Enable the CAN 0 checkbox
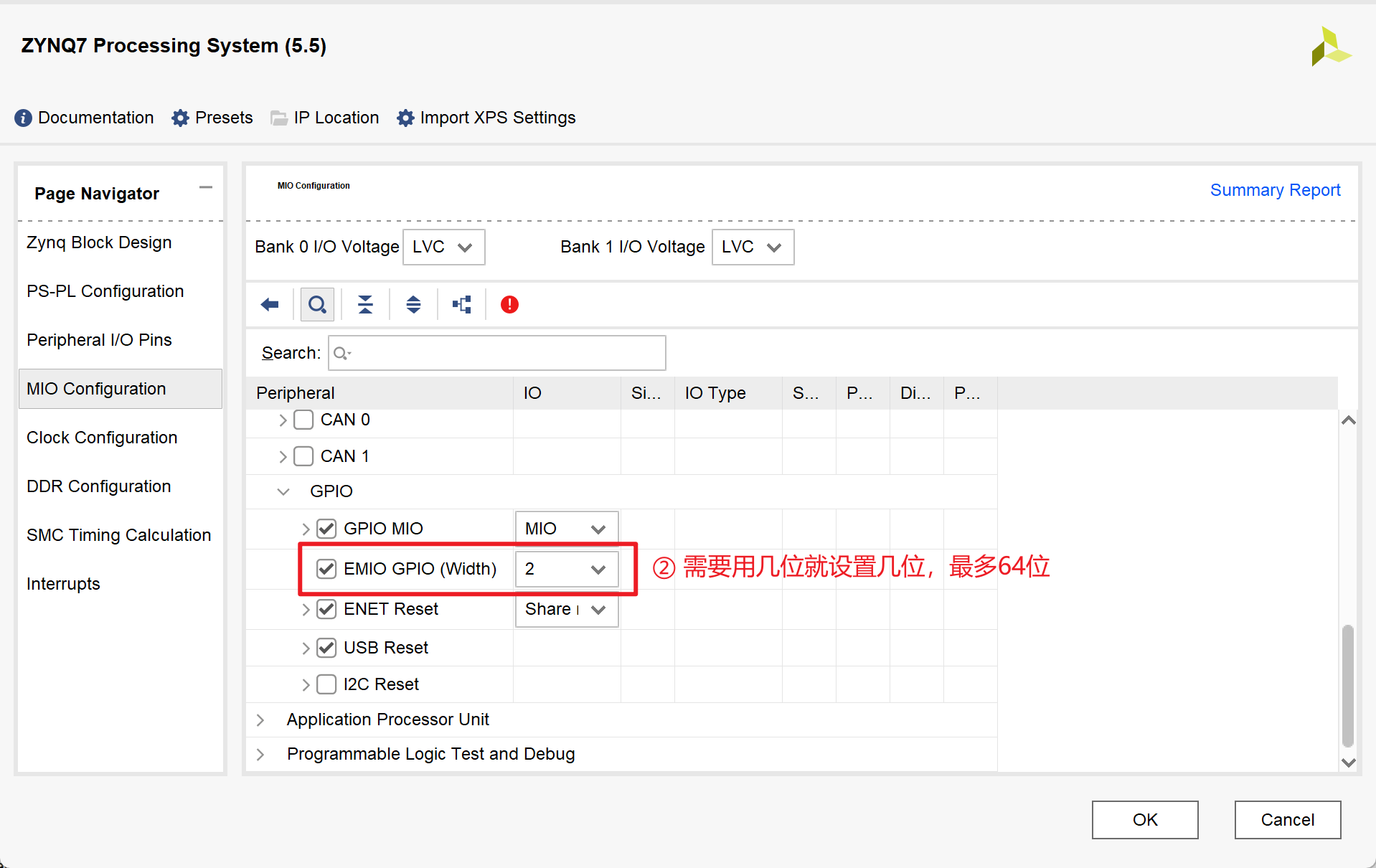The image size is (1376, 868). pos(304,420)
